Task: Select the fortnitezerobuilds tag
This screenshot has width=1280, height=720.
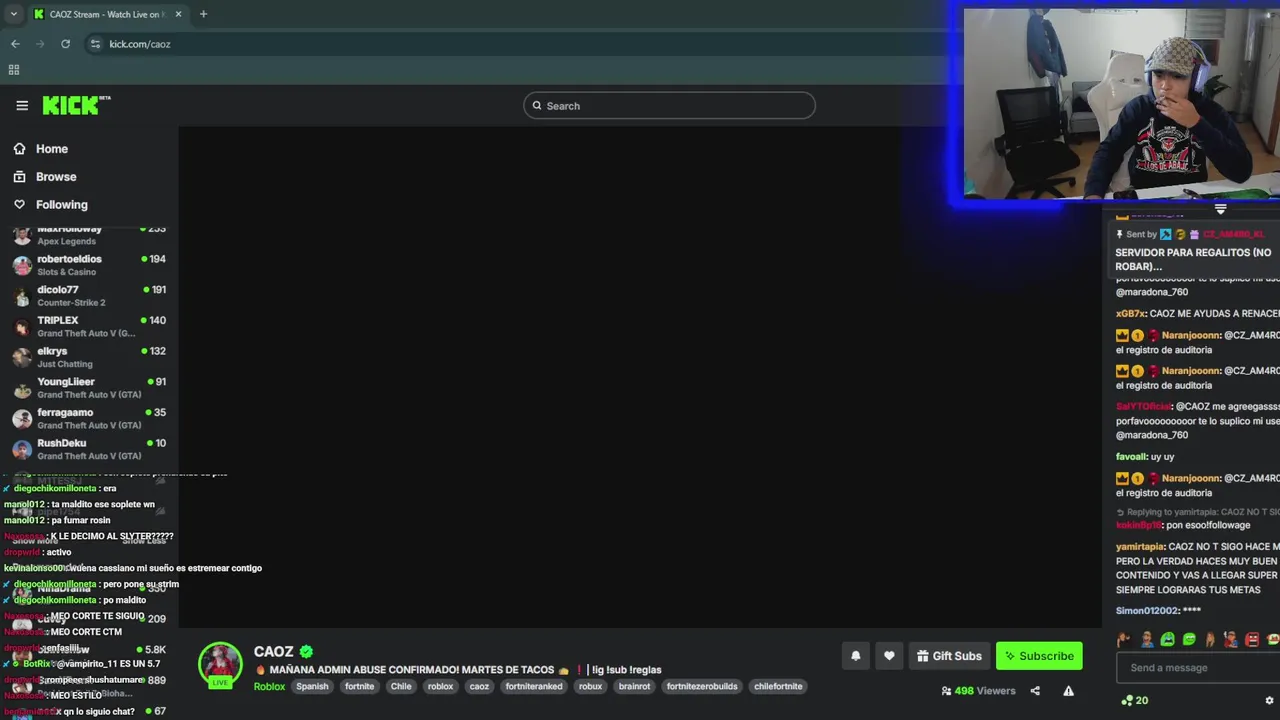Action: (702, 687)
